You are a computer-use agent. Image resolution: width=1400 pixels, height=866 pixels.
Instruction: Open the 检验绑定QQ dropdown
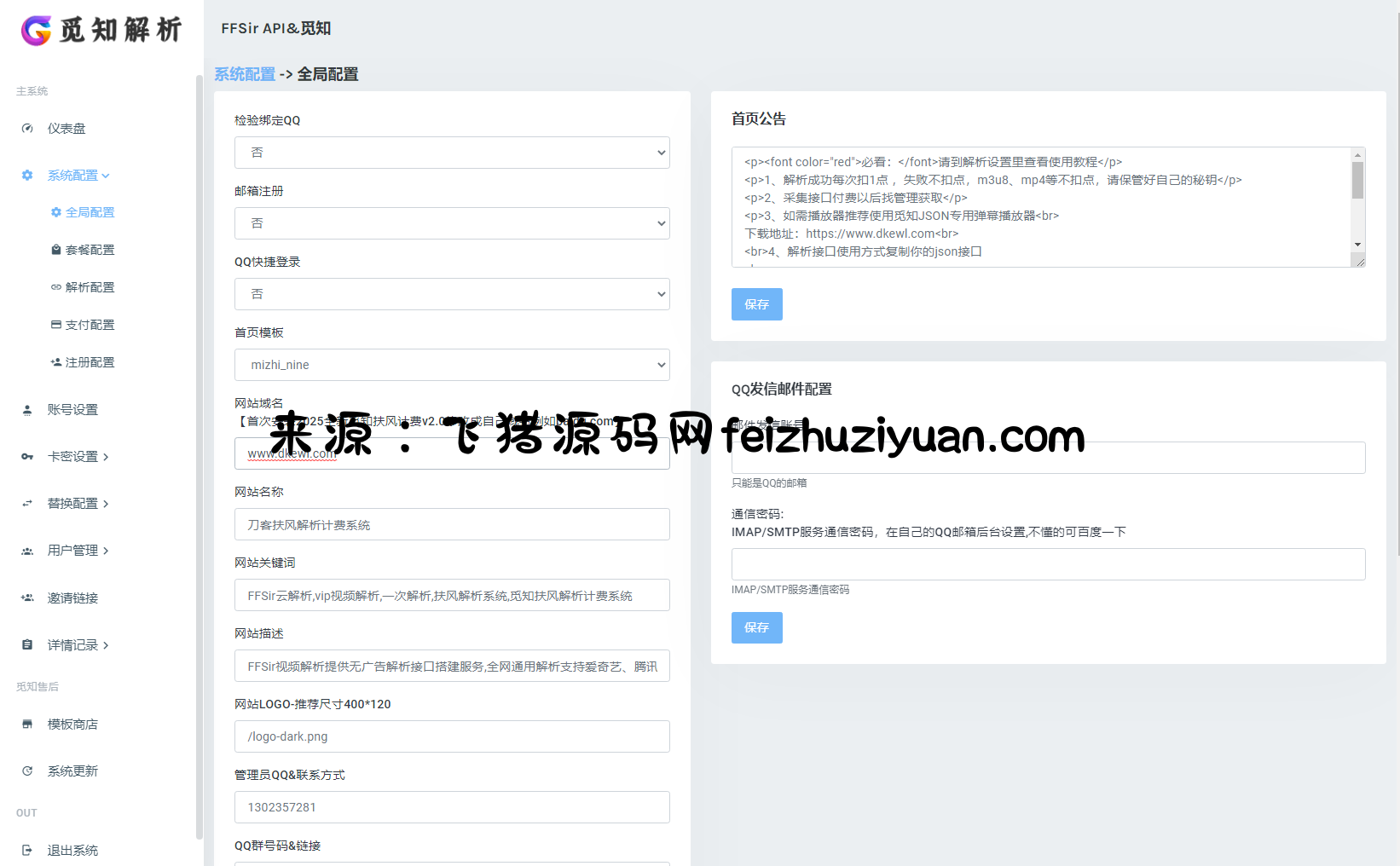pyautogui.click(x=452, y=153)
